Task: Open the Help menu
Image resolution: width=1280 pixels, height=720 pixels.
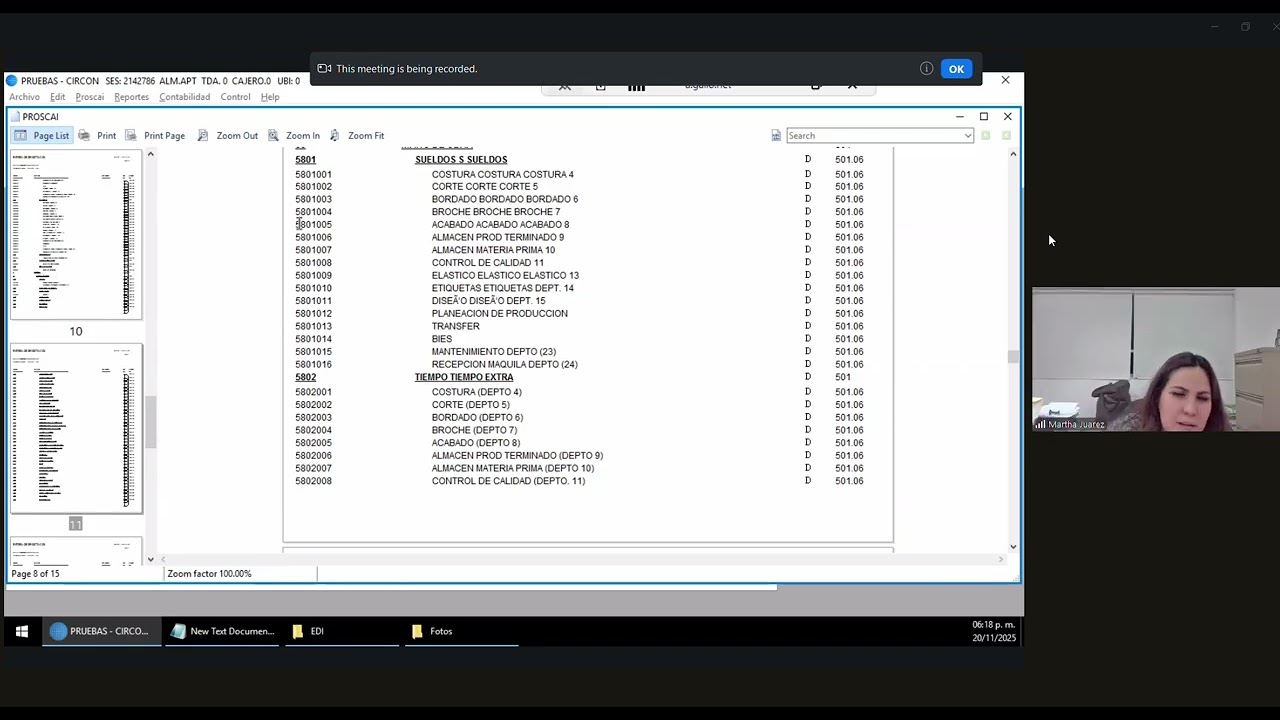Action: (x=270, y=97)
